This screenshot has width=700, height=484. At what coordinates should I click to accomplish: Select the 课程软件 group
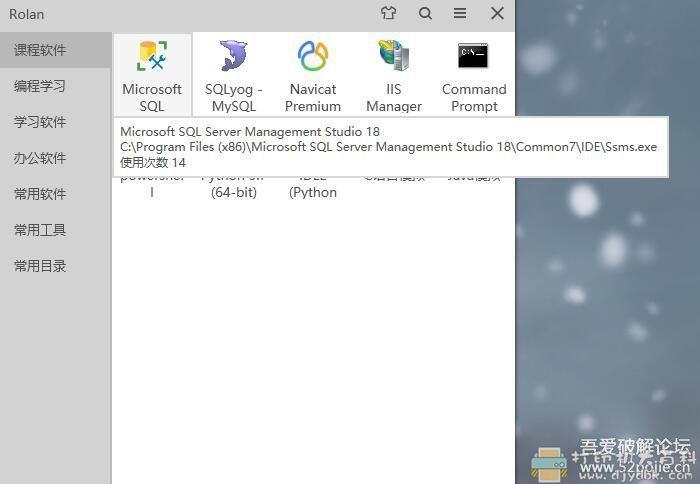pyautogui.click(x=55, y=50)
